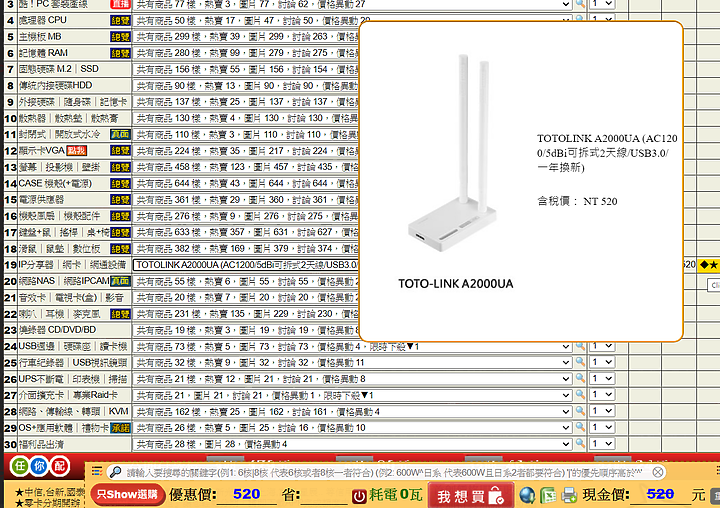Click the magnifier icon in OS+應用軟體 row 29
This screenshot has width=720, height=508.
point(580,427)
